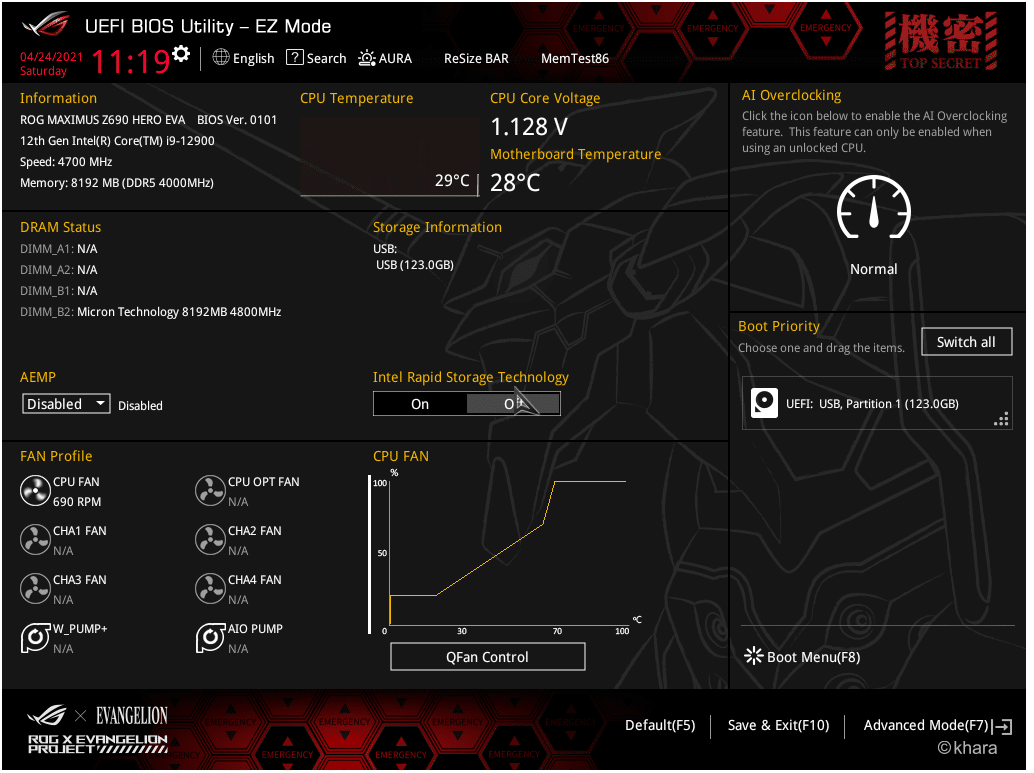
Task: Open the English language selector
Action: (x=244, y=58)
